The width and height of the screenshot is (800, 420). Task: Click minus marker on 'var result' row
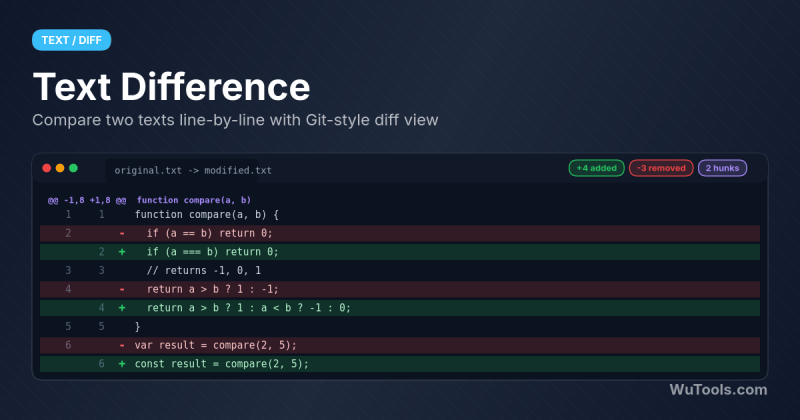tap(122, 345)
